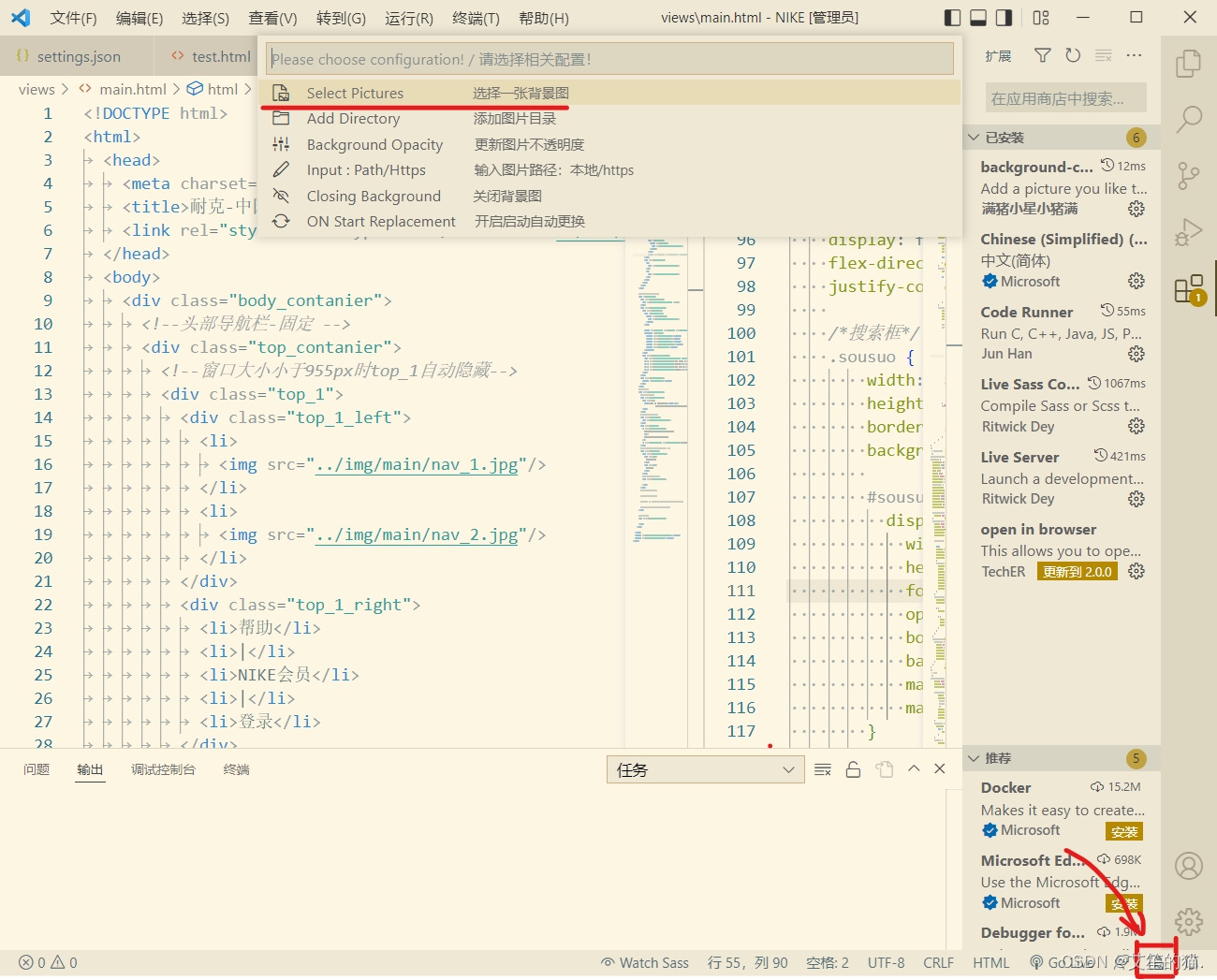Click the Accounts icon in activity bar

coord(1189,866)
